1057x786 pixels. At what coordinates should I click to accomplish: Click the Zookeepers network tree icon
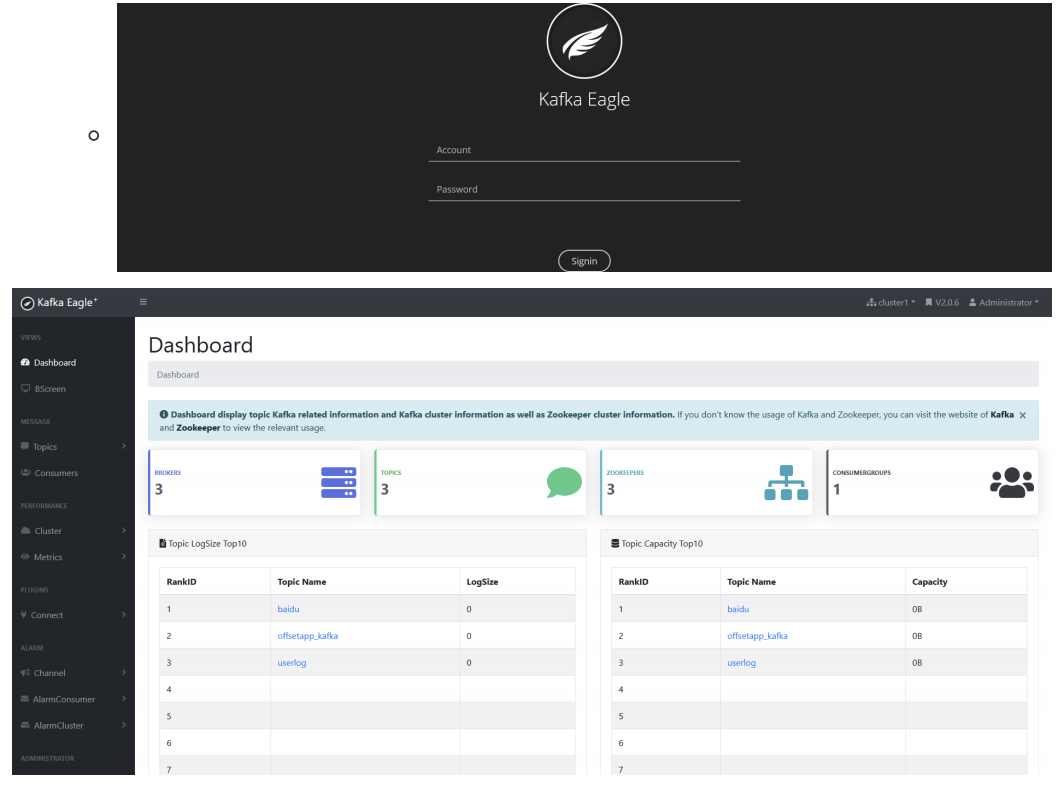click(786, 483)
